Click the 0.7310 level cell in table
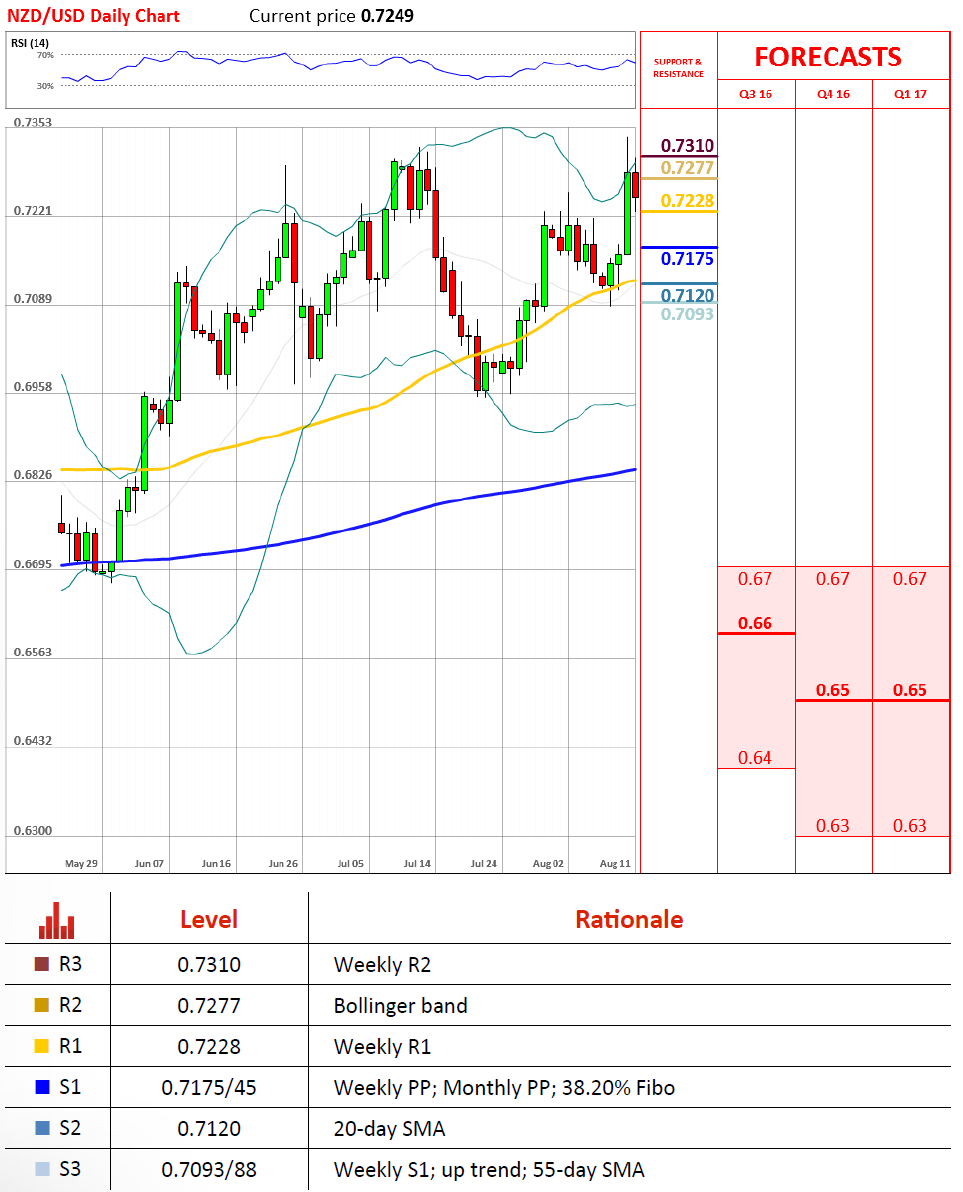This screenshot has width=963, height=1192. pyautogui.click(x=209, y=965)
